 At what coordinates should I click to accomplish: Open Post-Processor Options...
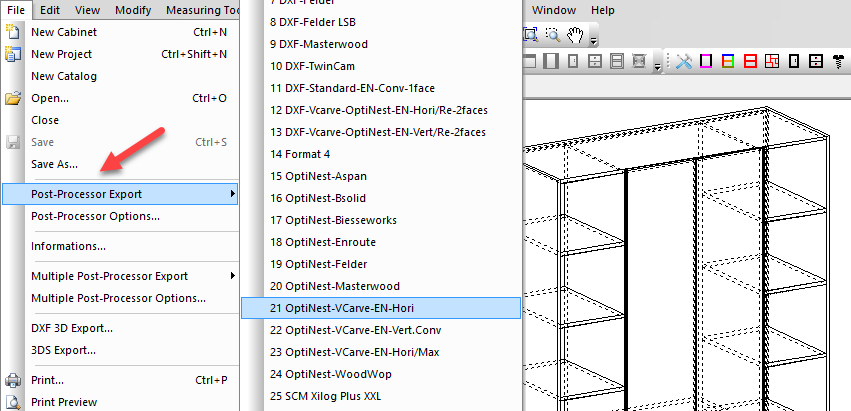120,216
